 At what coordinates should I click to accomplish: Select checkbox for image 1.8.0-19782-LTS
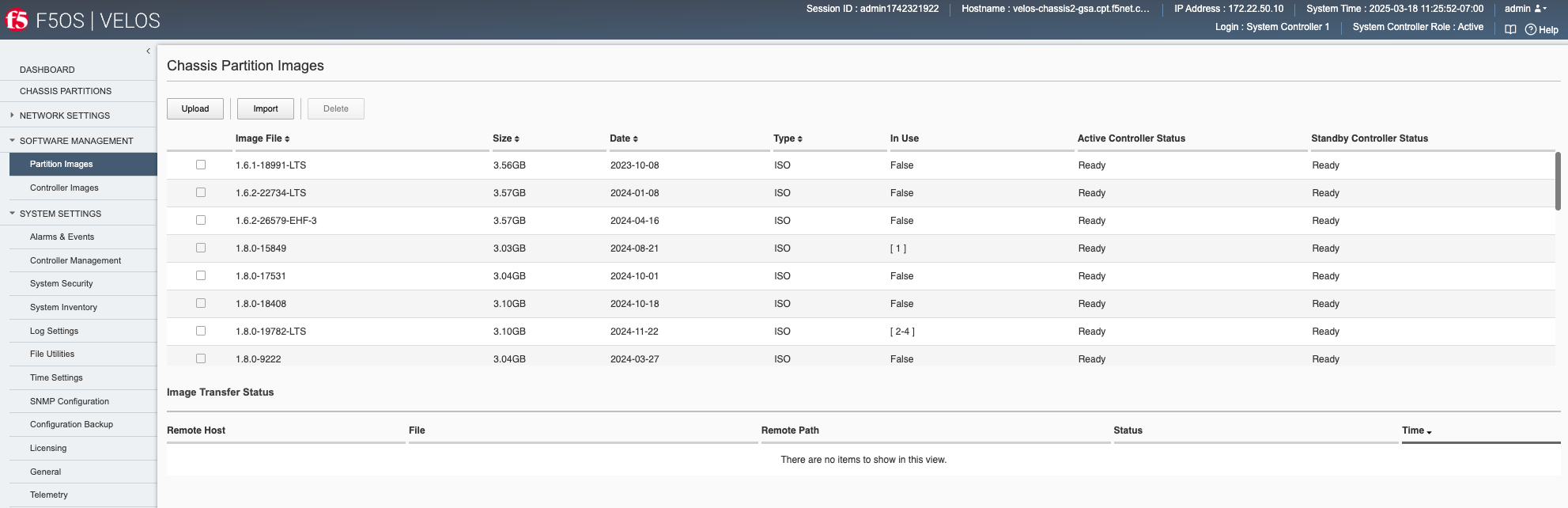201,331
